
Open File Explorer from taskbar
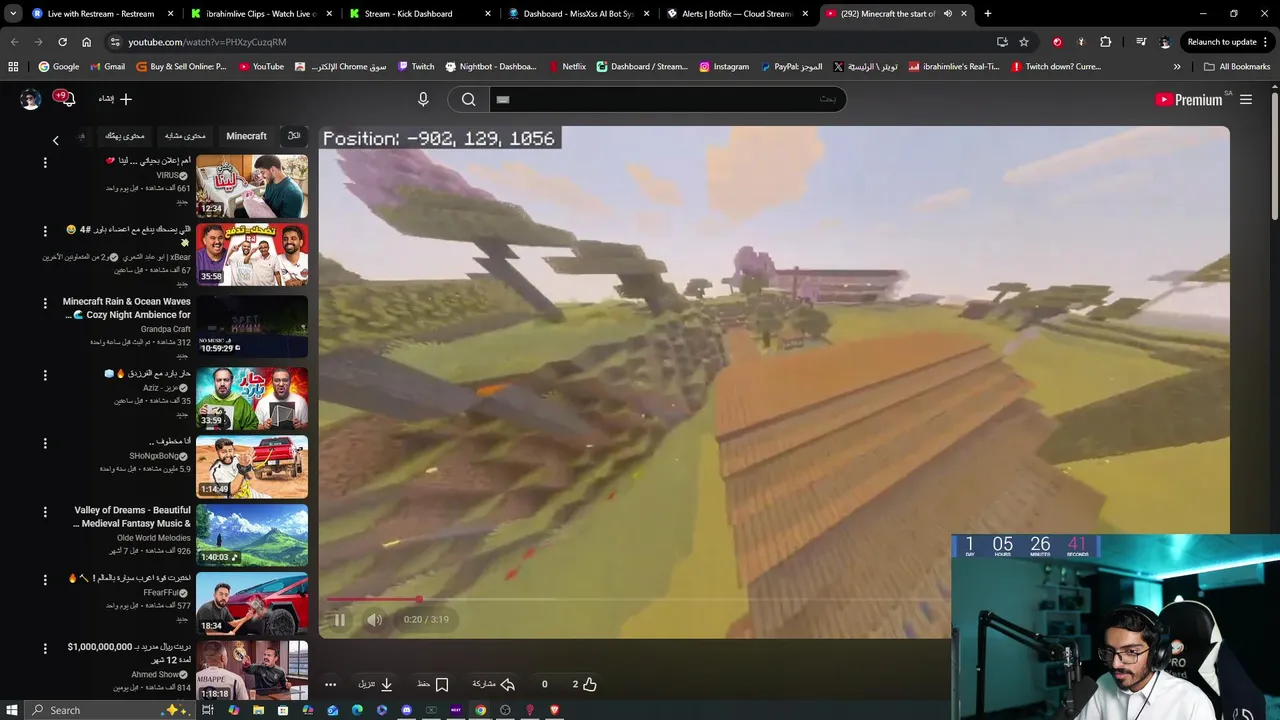(x=258, y=710)
